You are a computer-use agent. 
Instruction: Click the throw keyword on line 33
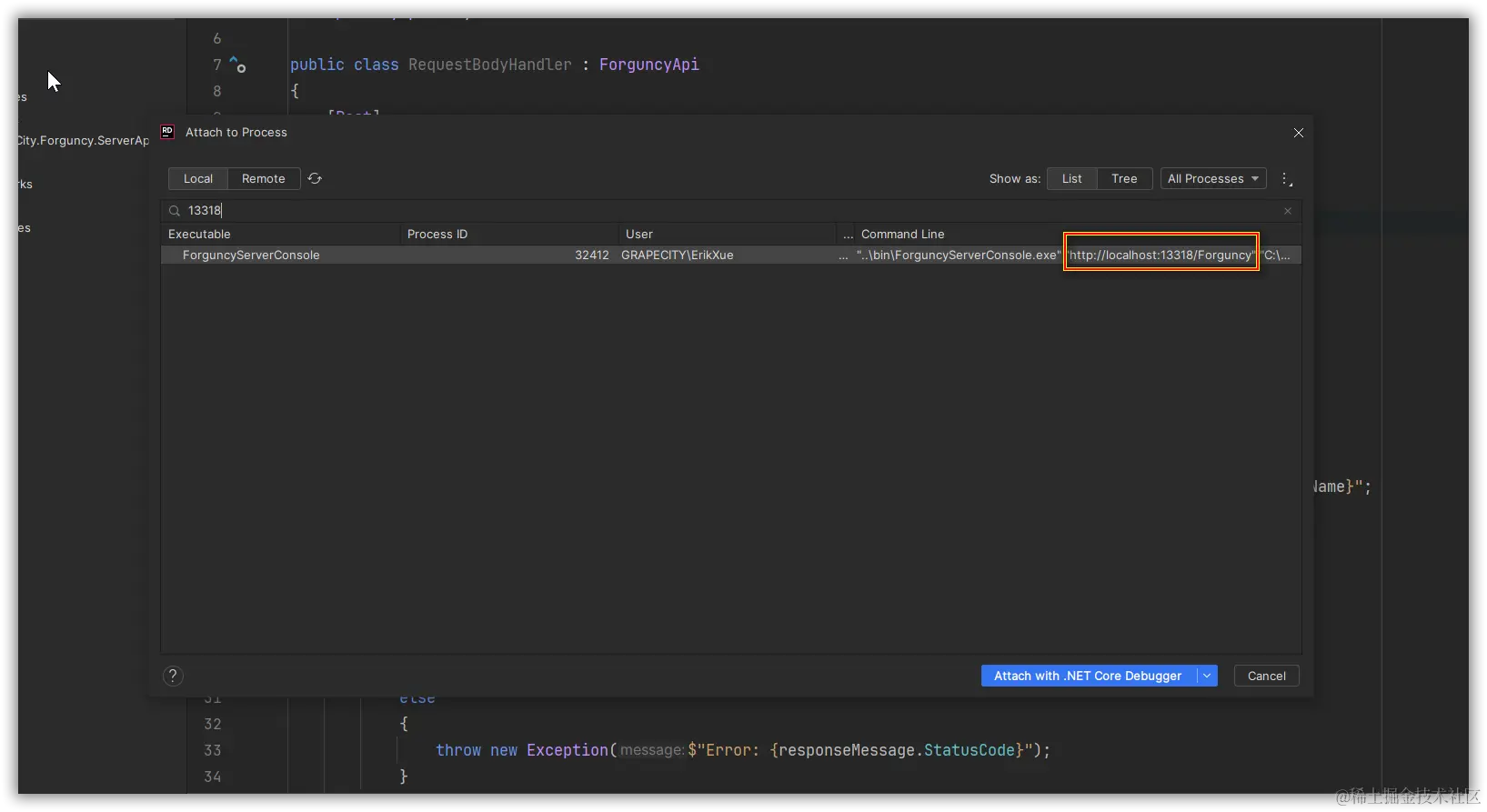458,750
